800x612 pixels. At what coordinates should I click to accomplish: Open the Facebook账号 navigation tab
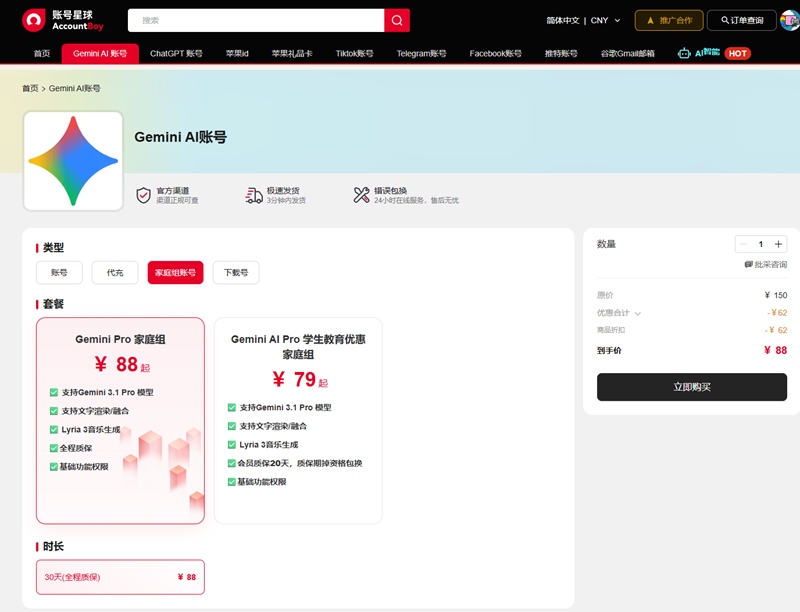point(495,54)
